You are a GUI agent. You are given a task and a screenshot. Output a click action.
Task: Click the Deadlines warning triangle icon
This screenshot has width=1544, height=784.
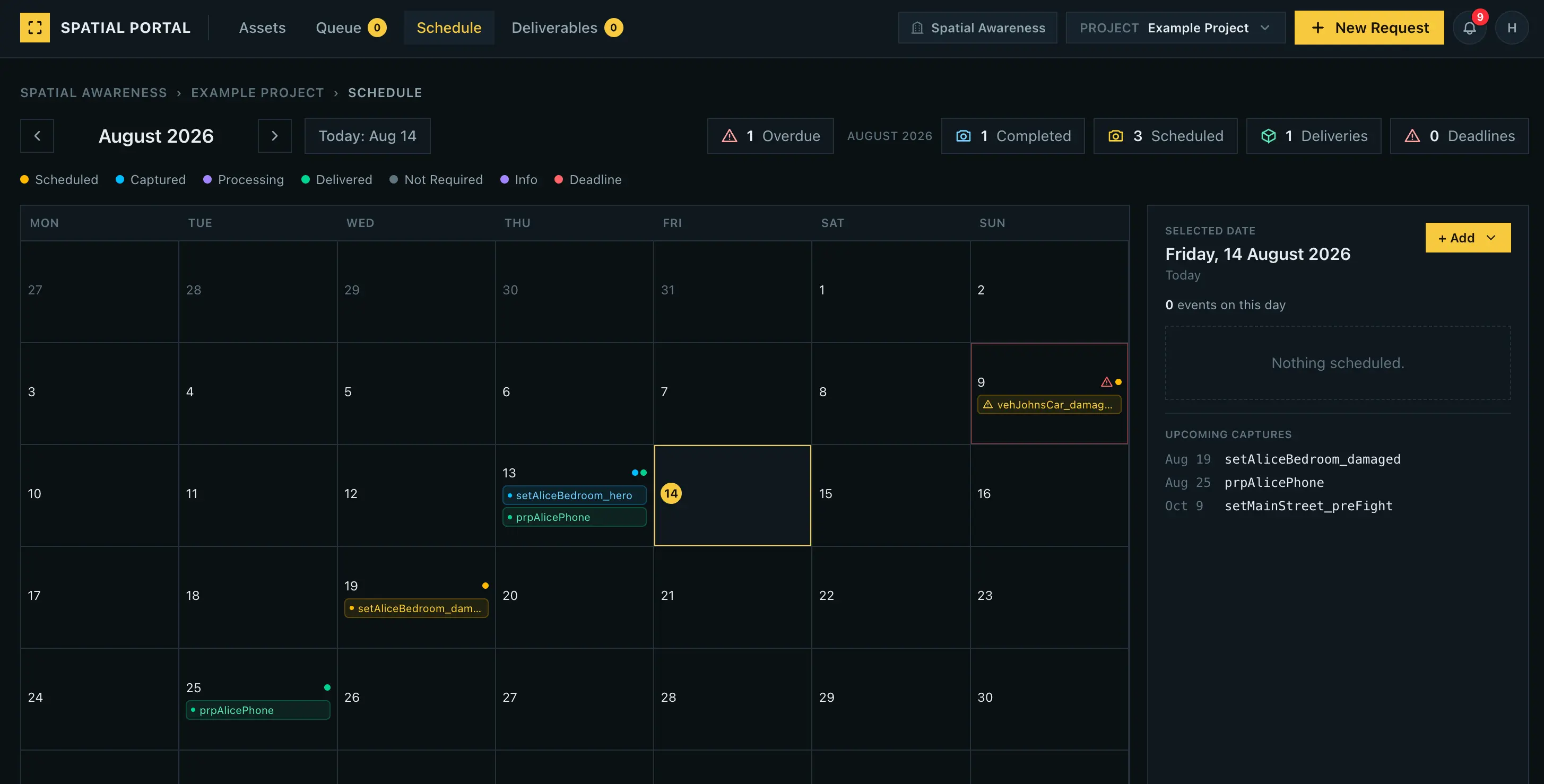1412,136
